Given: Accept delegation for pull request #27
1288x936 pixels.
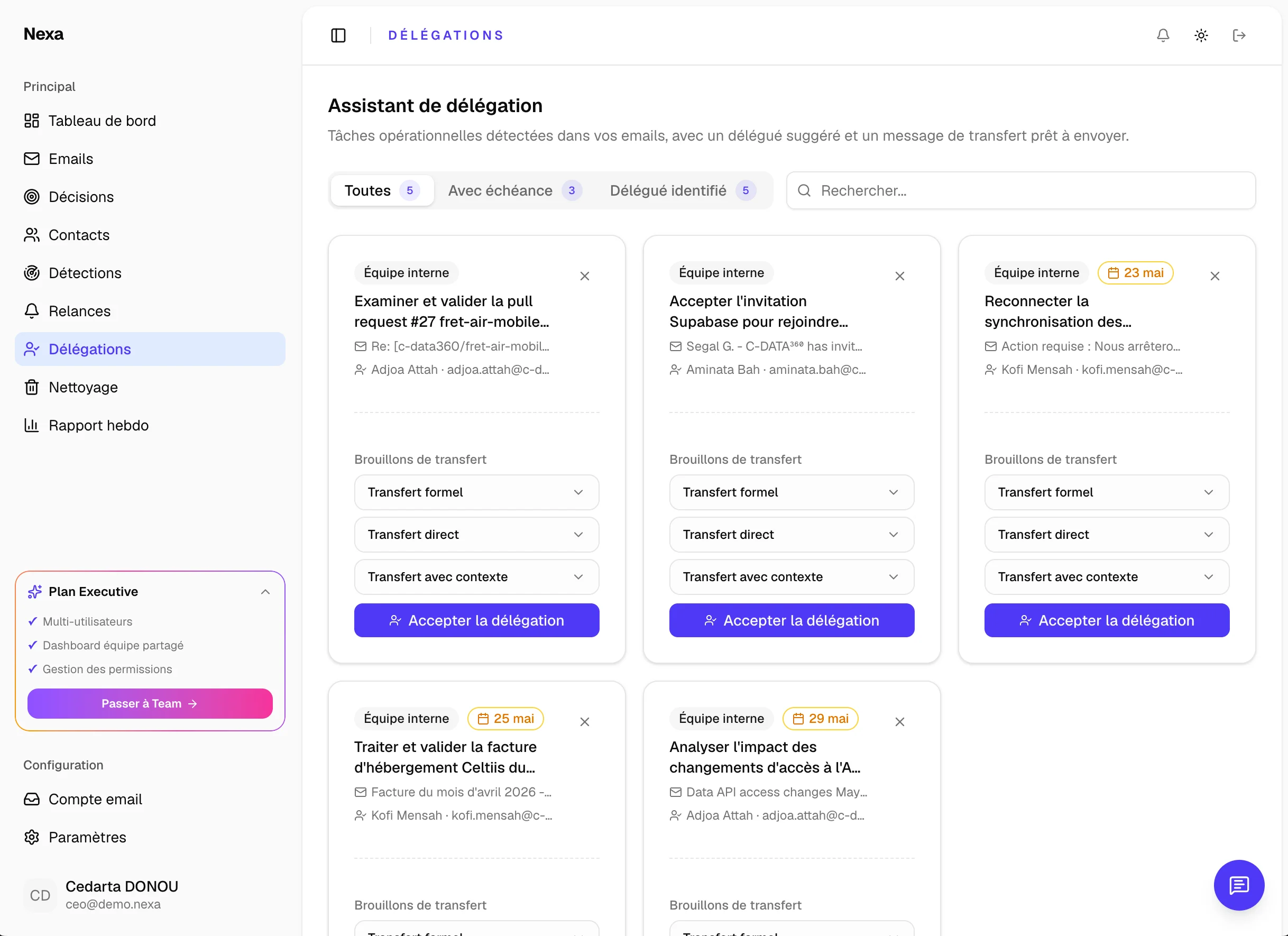Looking at the screenshot, I should click(476, 620).
